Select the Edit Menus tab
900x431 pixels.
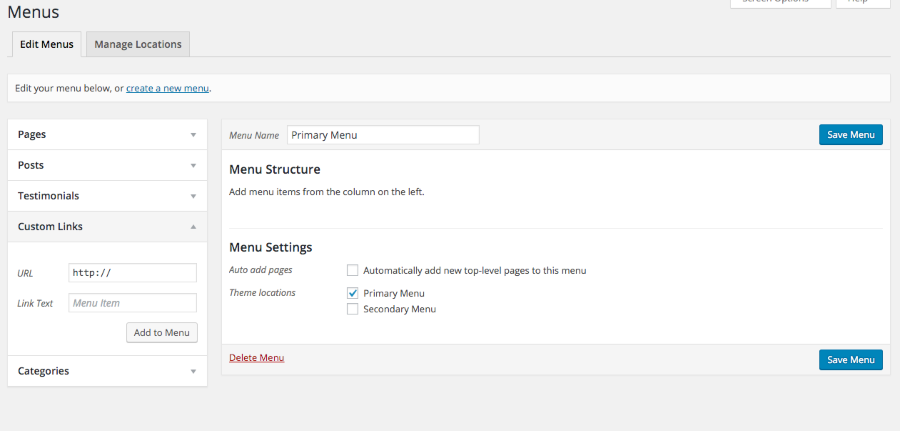click(47, 44)
